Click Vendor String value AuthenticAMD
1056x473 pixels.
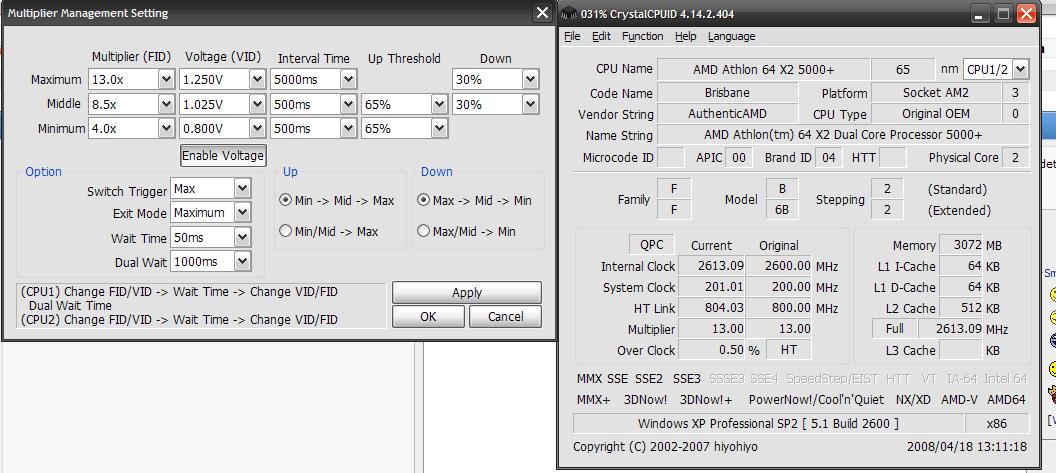pyautogui.click(x=727, y=115)
